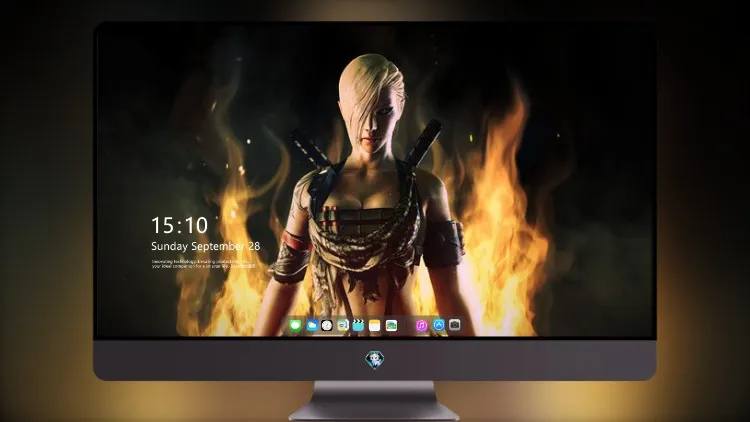
Task: Open the blue App Store icon
Action: click(x=439, y=325)
